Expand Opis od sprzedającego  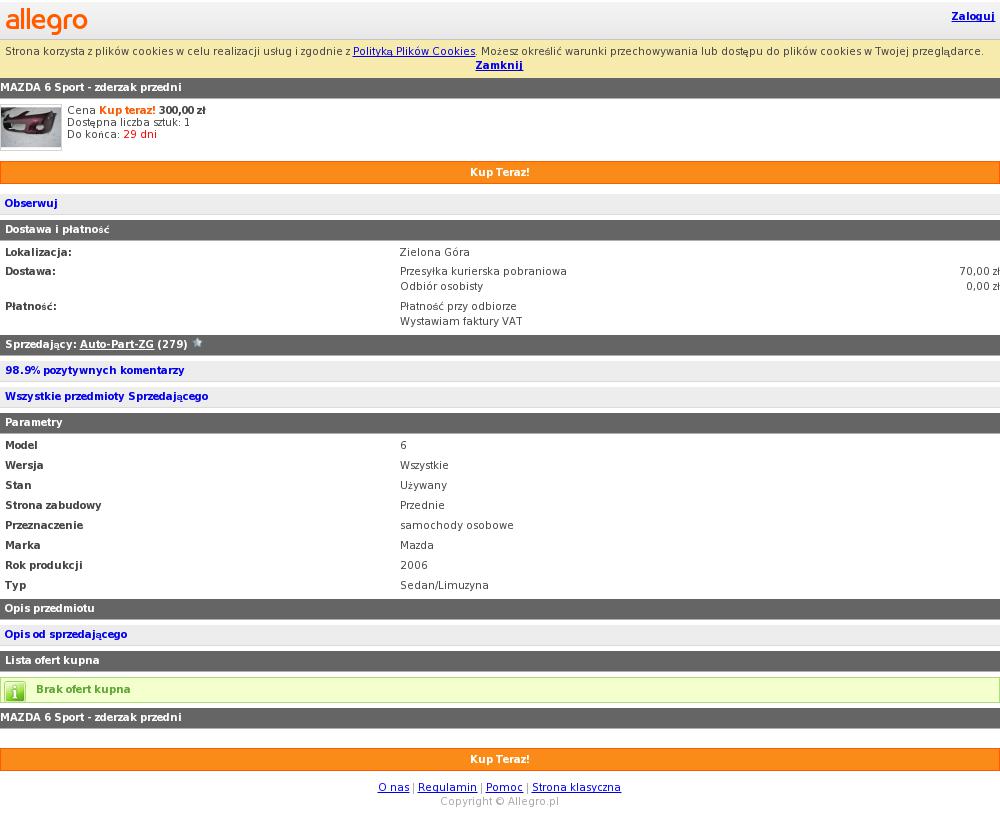pyautogui.click(x=66, y=634)
